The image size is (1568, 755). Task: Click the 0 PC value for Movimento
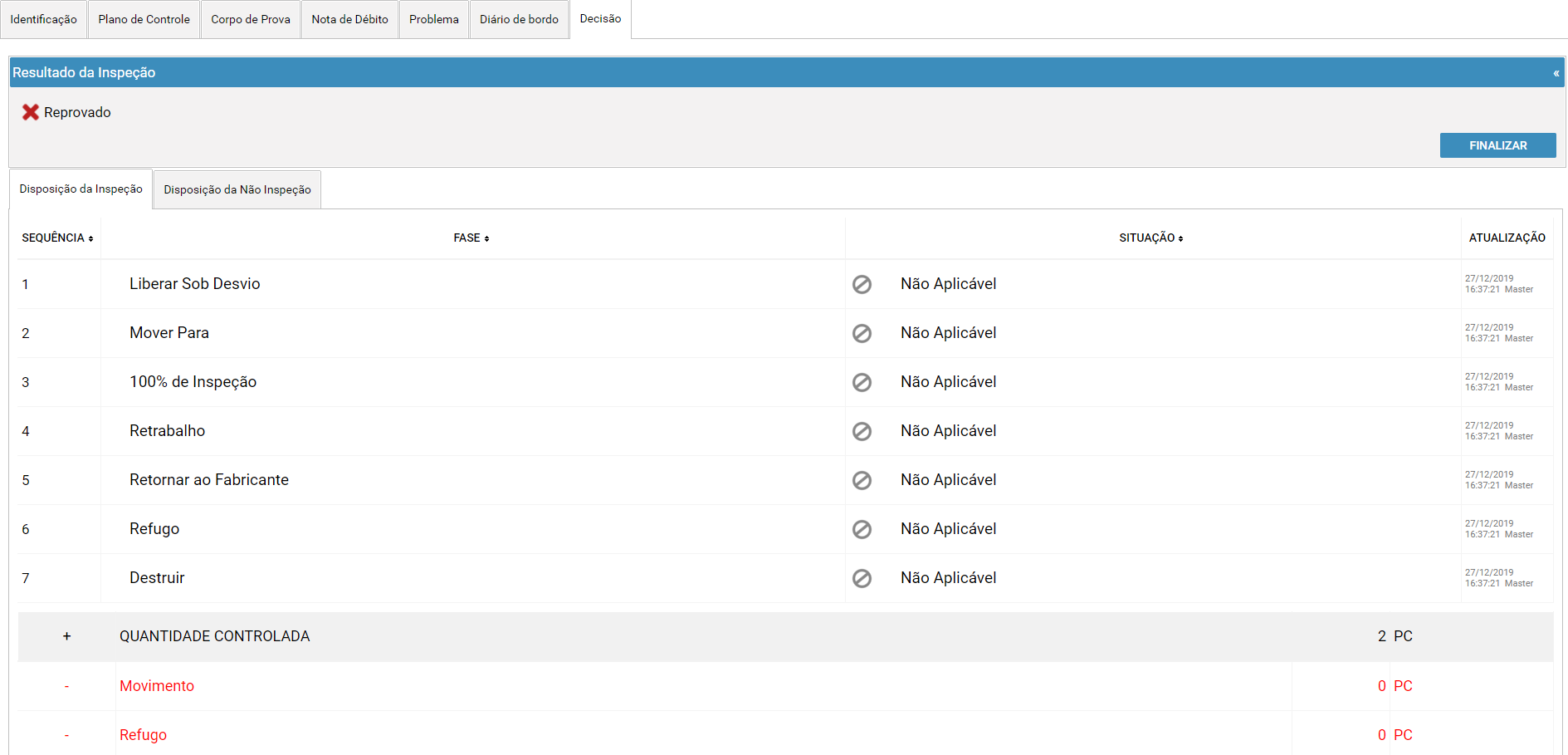click(1395, 686)
